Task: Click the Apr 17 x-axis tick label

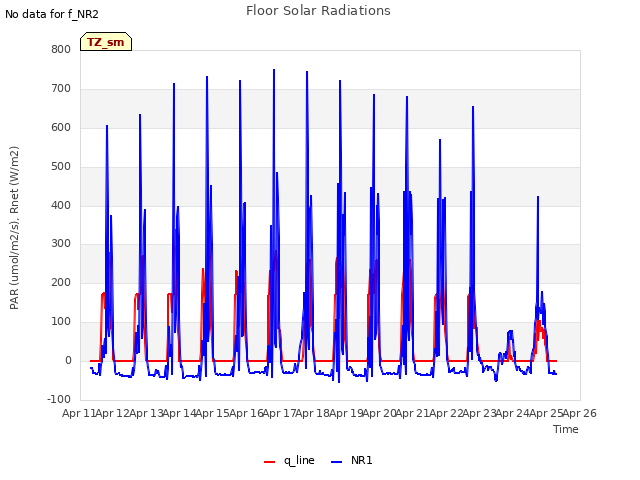Action: click(280, 413)
